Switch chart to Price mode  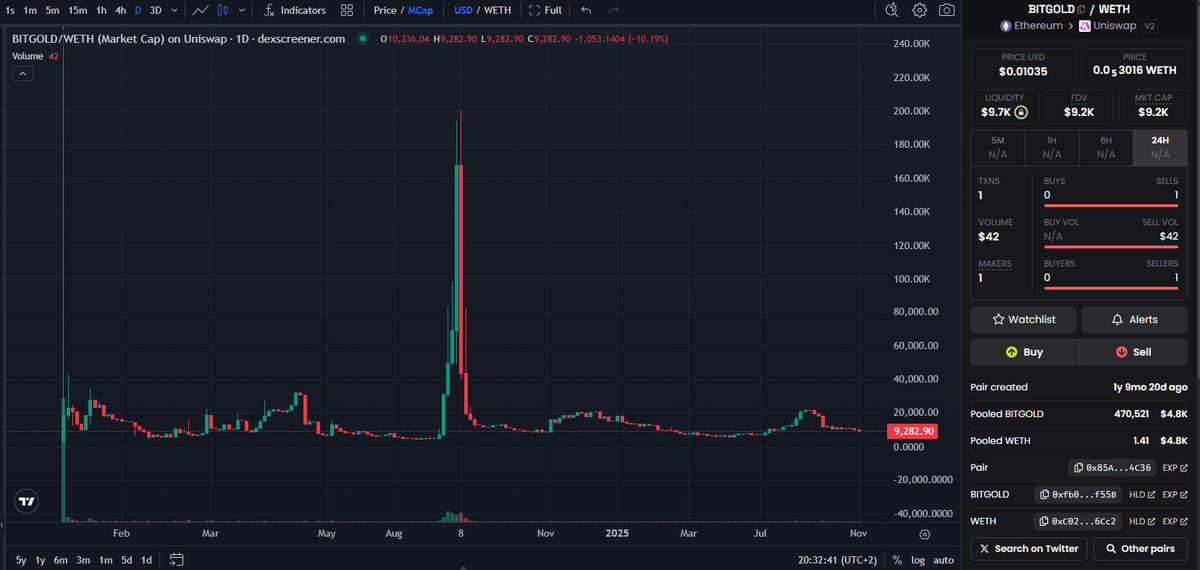pyautogui.click(x=385, y=10)
